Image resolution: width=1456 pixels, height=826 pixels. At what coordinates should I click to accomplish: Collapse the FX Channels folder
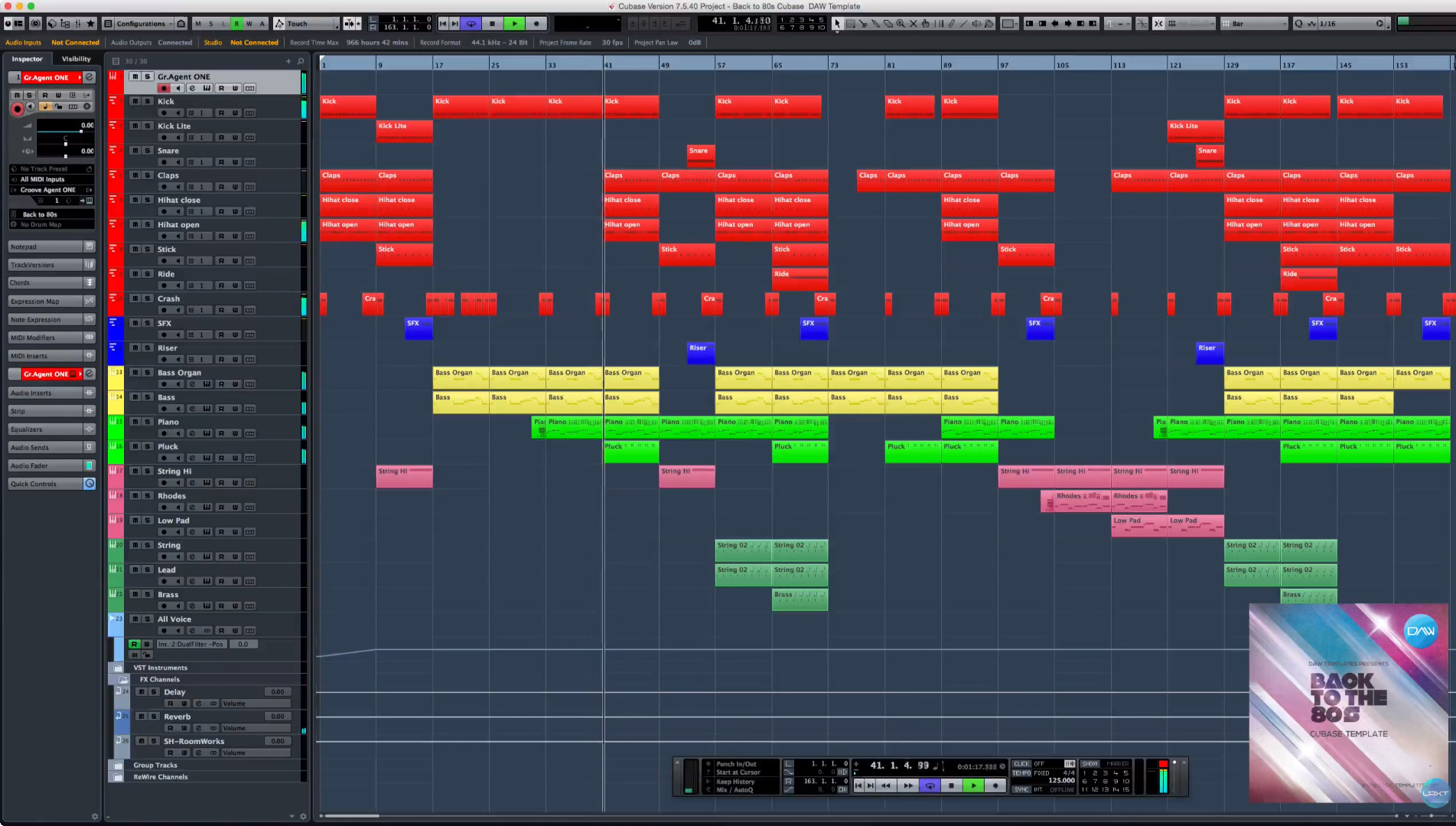(124, 680)
